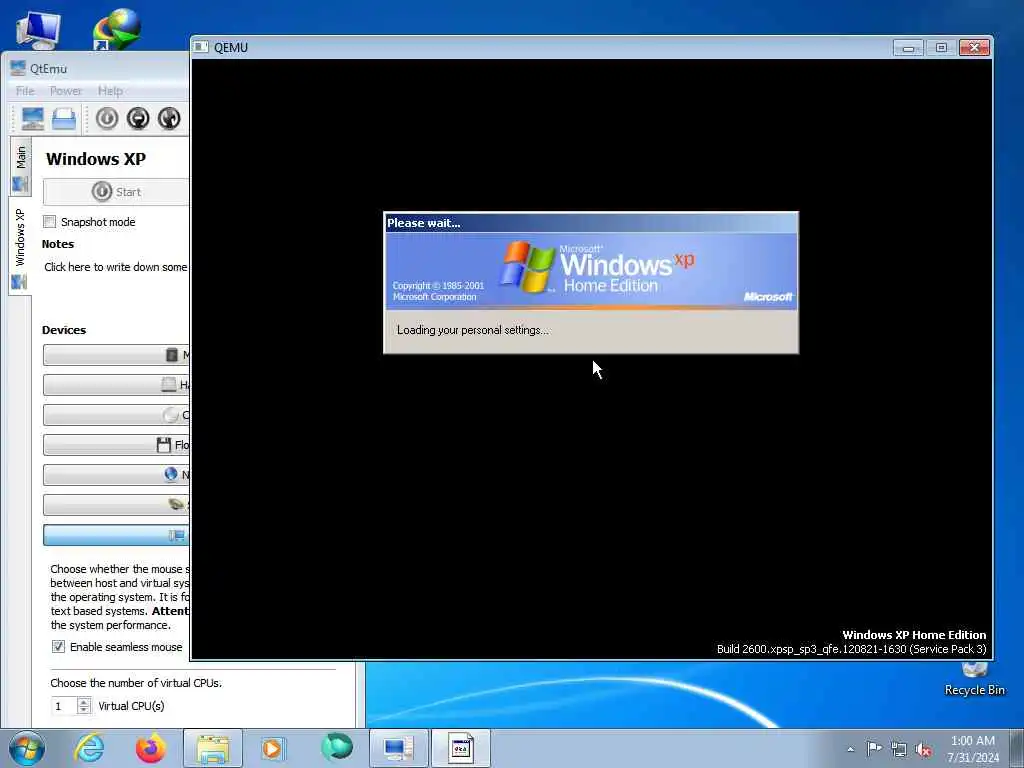Image resolution: width=1024 pixels, height=768 pixels.
Task: Click the Start button for the Windows XP machine
Action: (x=116, y=192)
